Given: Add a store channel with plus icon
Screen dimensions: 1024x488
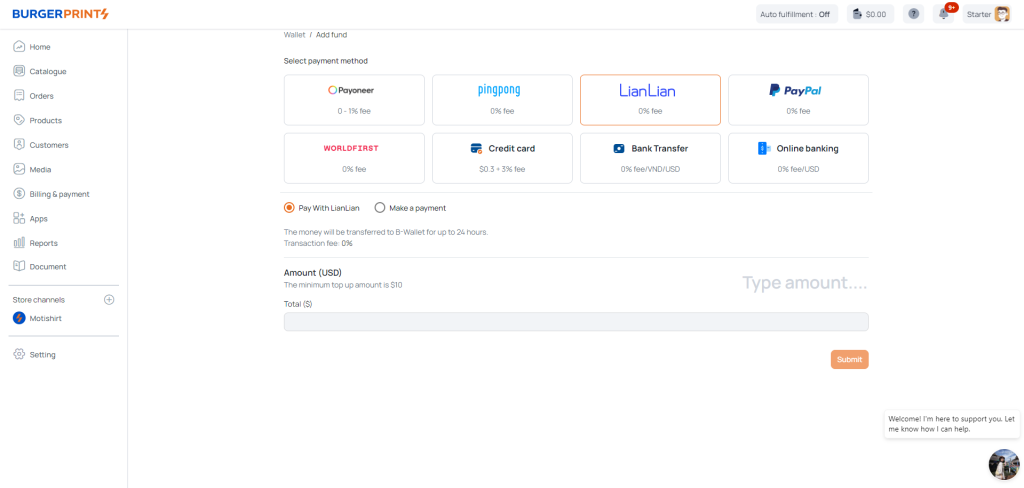Looking at the screenshot, I should coord(109,300).
